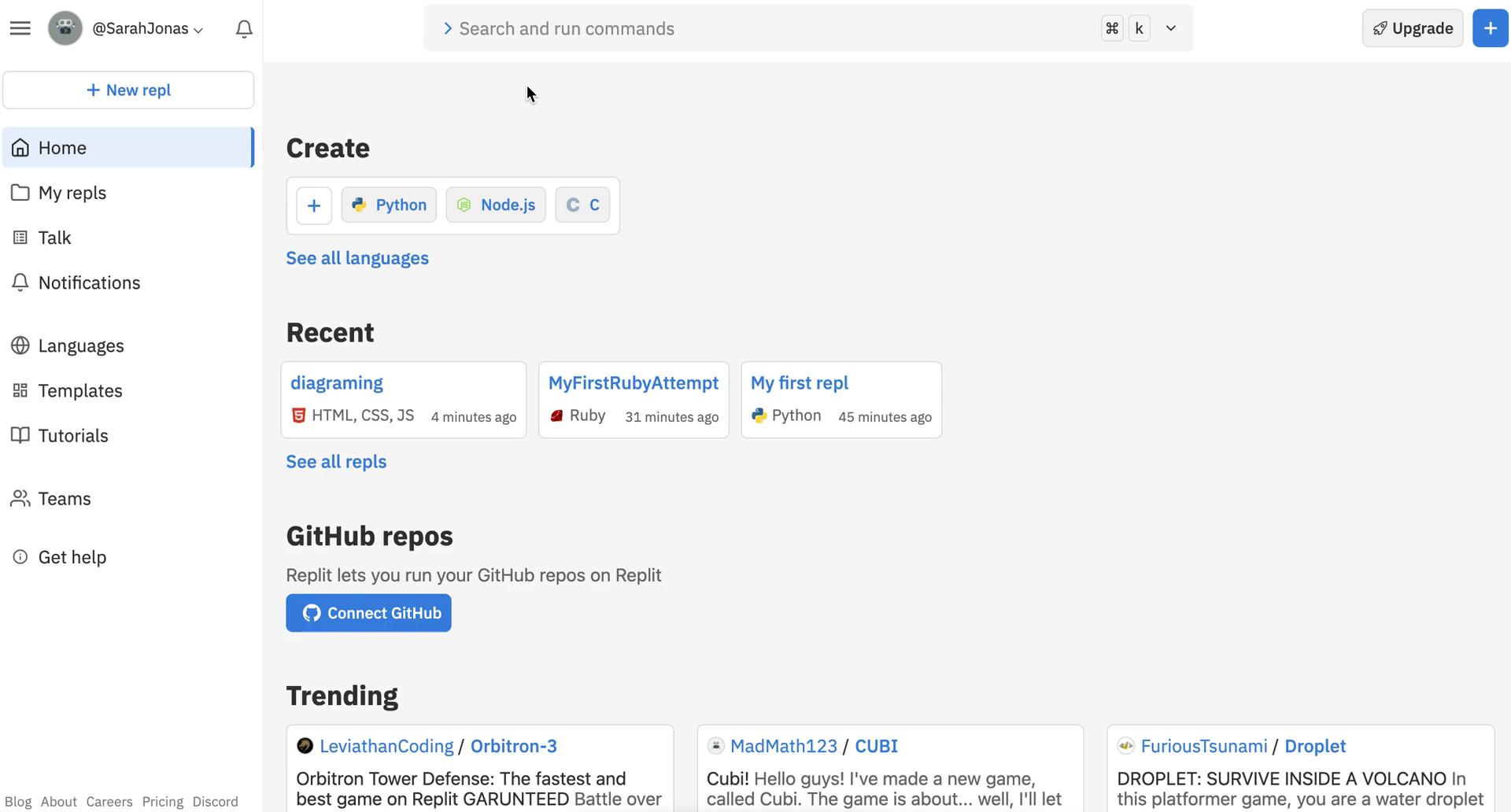The height and width of the screenshot is (812, 1511).
Task: Open Talk from the sidebar
Action: click(54, 237)
